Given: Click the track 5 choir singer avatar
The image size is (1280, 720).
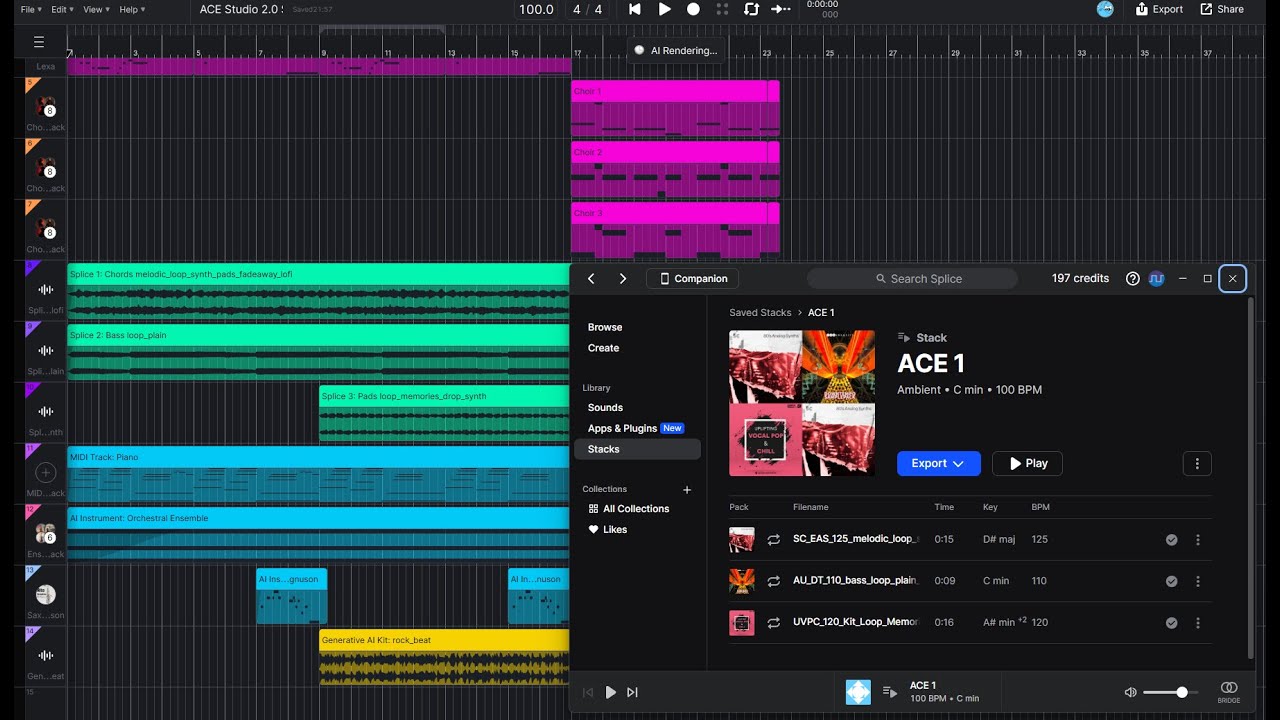Looking at the screenshot, I should tap(46, 107).
